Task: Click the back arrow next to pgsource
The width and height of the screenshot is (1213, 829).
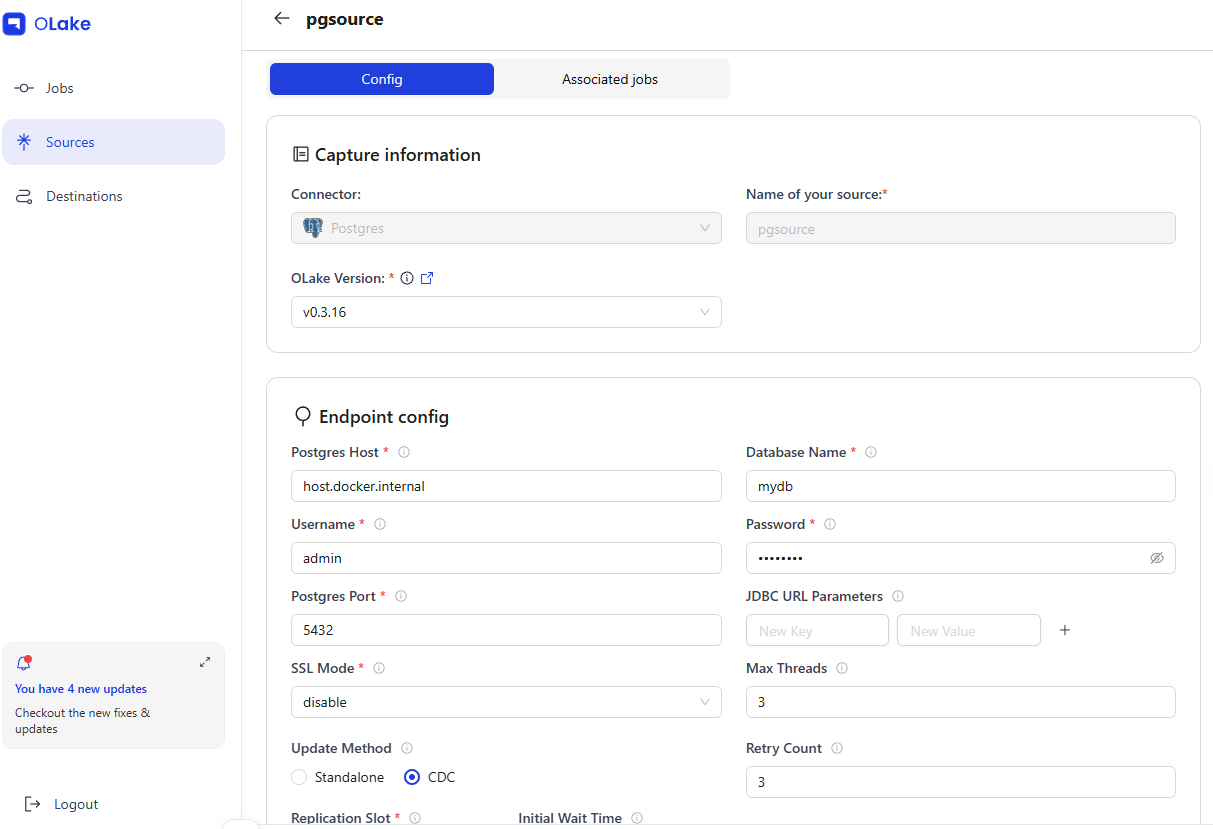Action: [282, 19]
